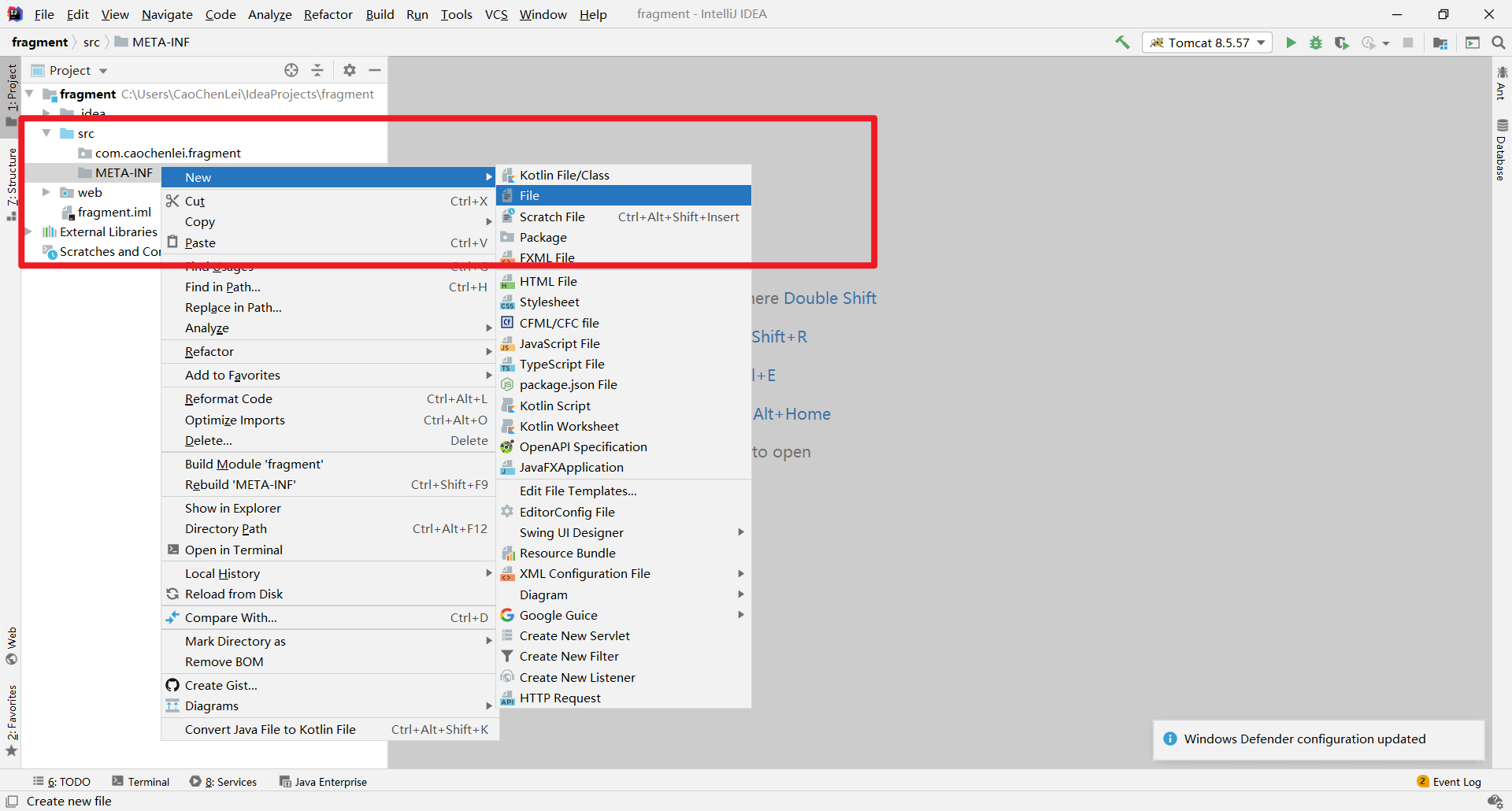Click the Collapse All icon in the Project panel

point(317,70)
